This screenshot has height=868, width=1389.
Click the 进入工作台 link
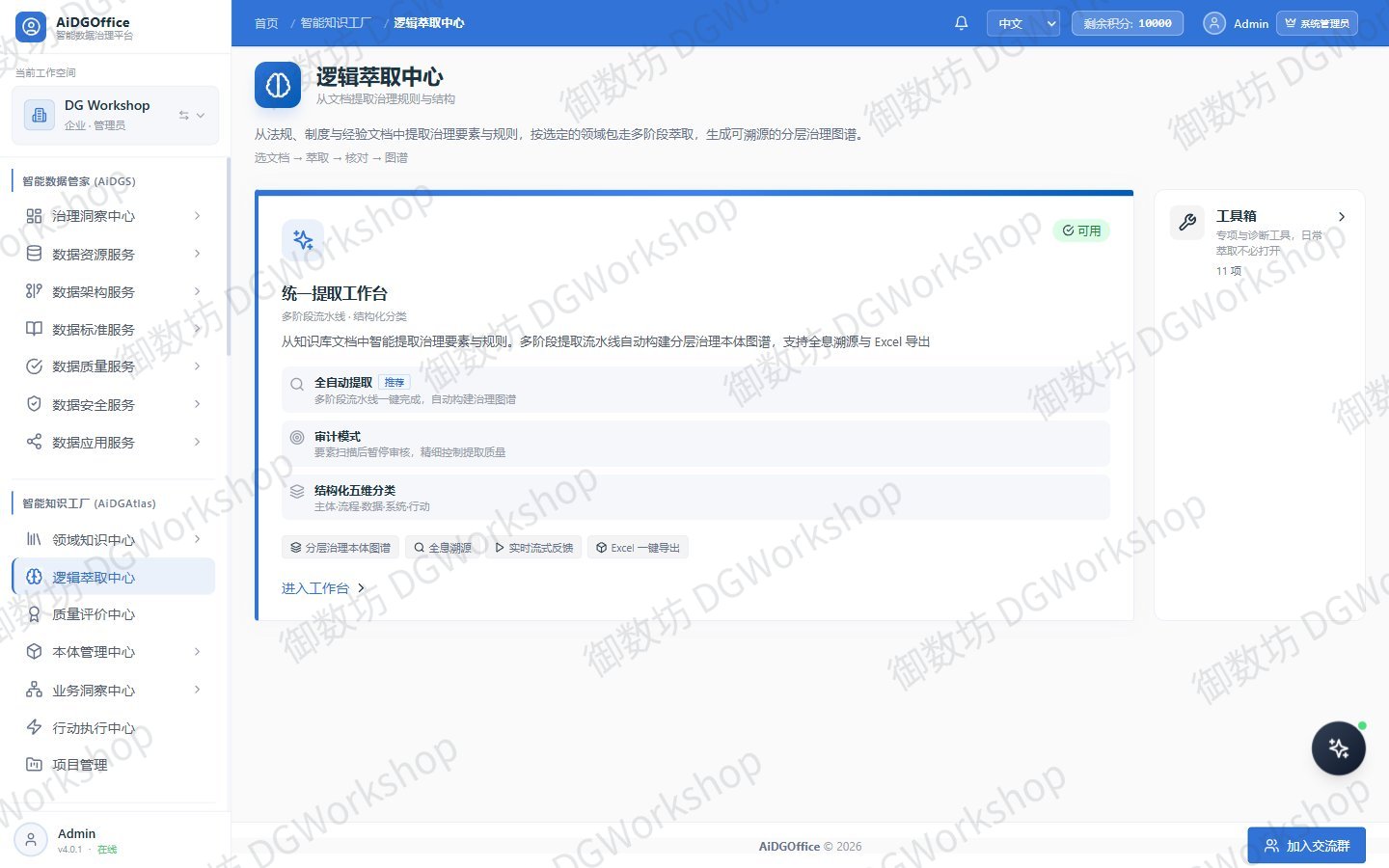(323, 587)
